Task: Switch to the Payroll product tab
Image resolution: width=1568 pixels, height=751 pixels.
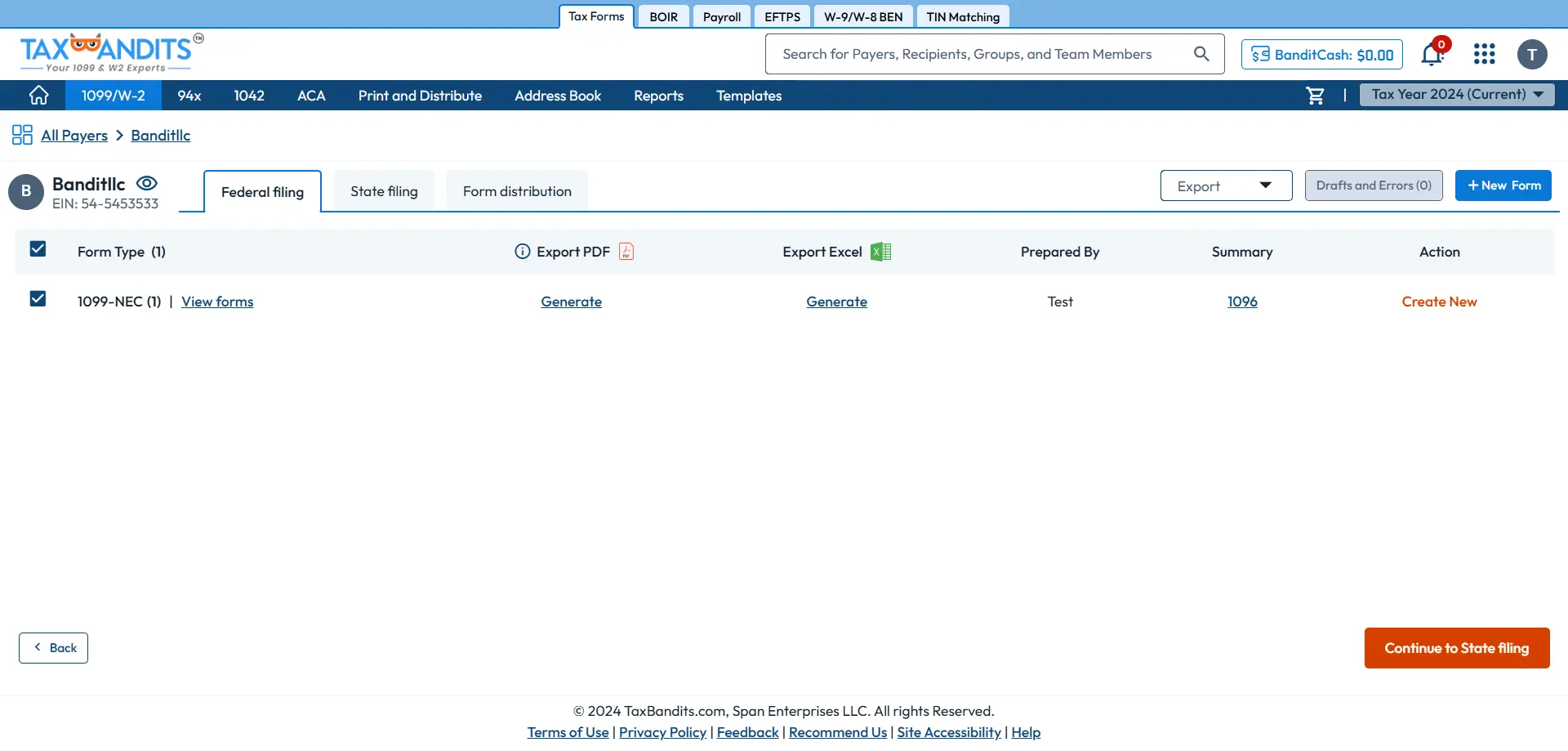Action: pyautogui.click(x=722, y=16)
